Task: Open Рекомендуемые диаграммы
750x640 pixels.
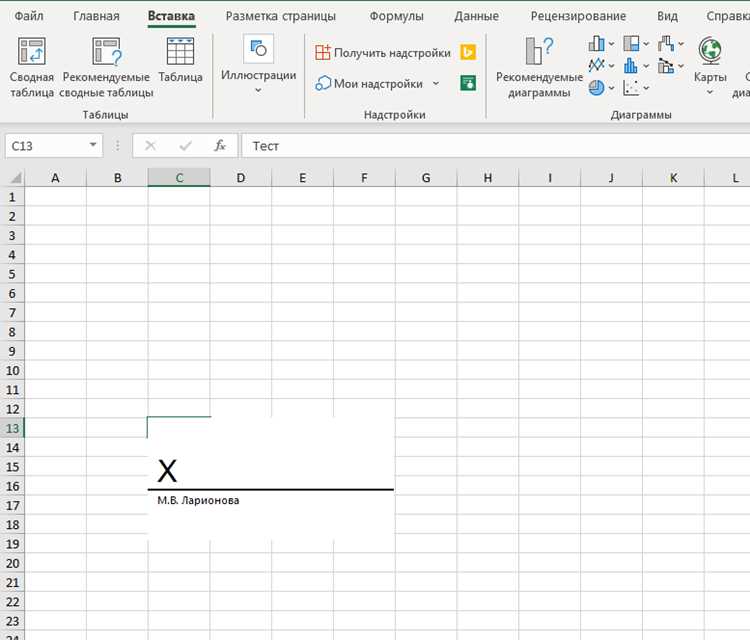Action: pos(539,67)
